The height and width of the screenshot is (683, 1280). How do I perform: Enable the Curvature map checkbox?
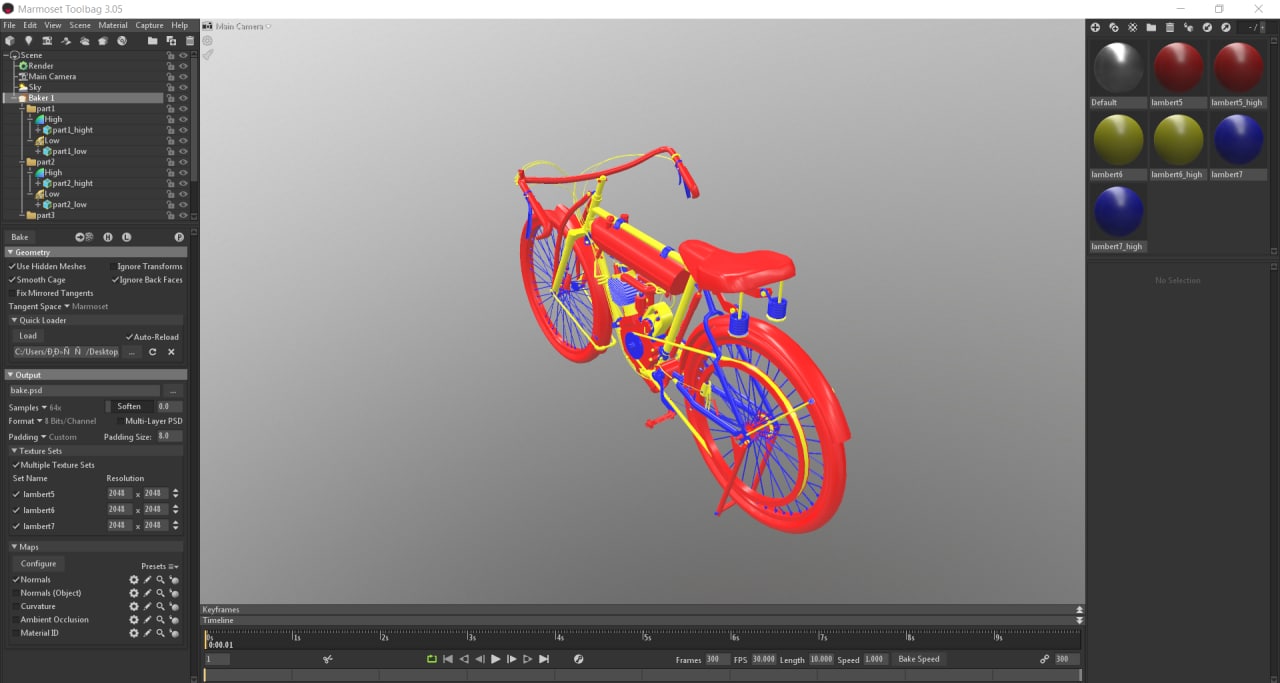click(15, 606)
